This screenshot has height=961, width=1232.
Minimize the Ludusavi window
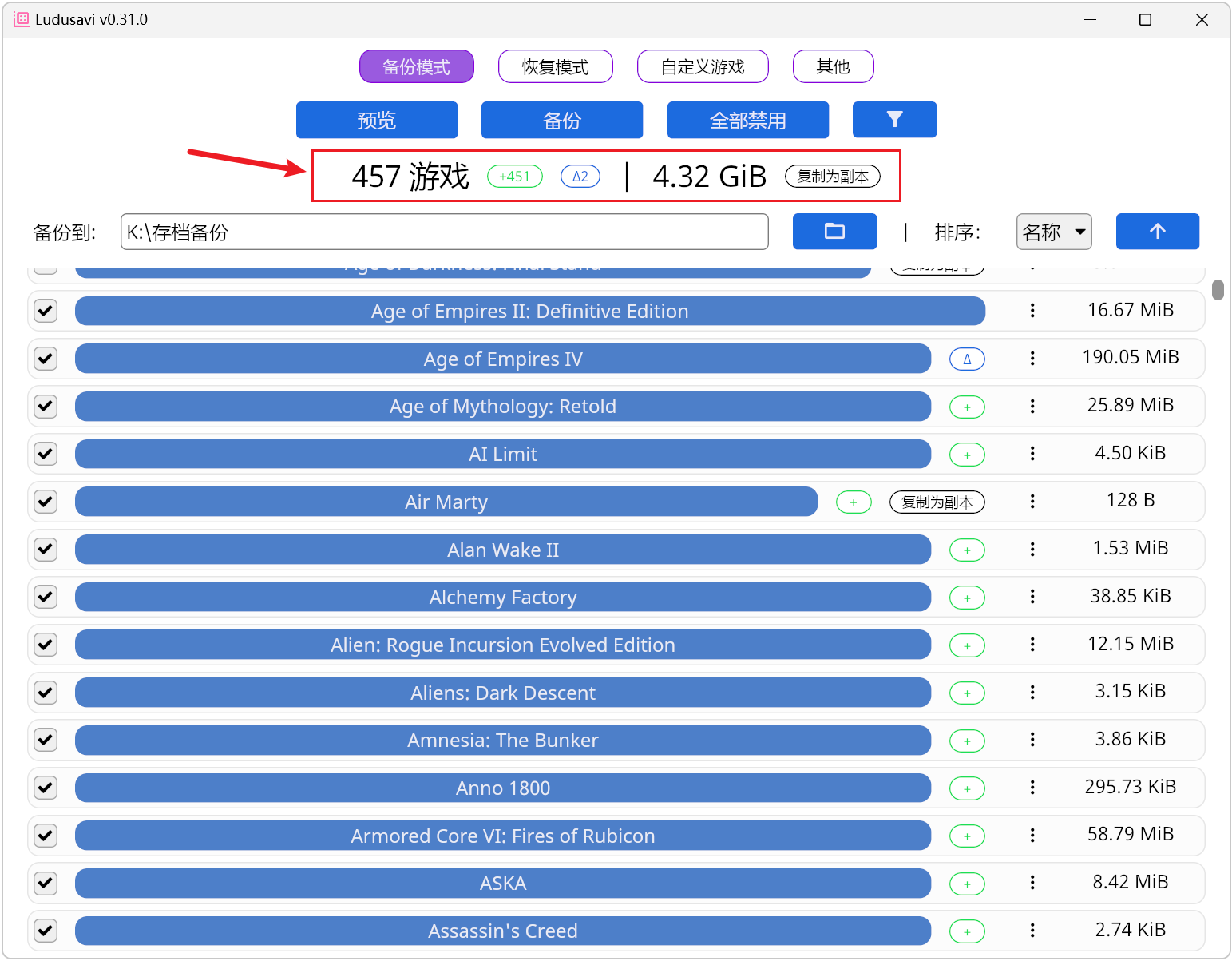click(1091, 19)
